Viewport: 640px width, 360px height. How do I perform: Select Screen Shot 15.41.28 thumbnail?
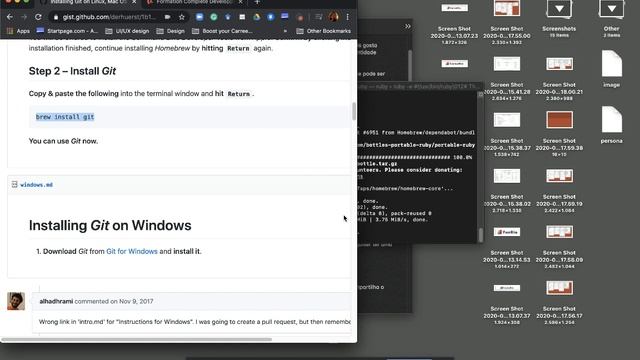(x=507, y=64)
